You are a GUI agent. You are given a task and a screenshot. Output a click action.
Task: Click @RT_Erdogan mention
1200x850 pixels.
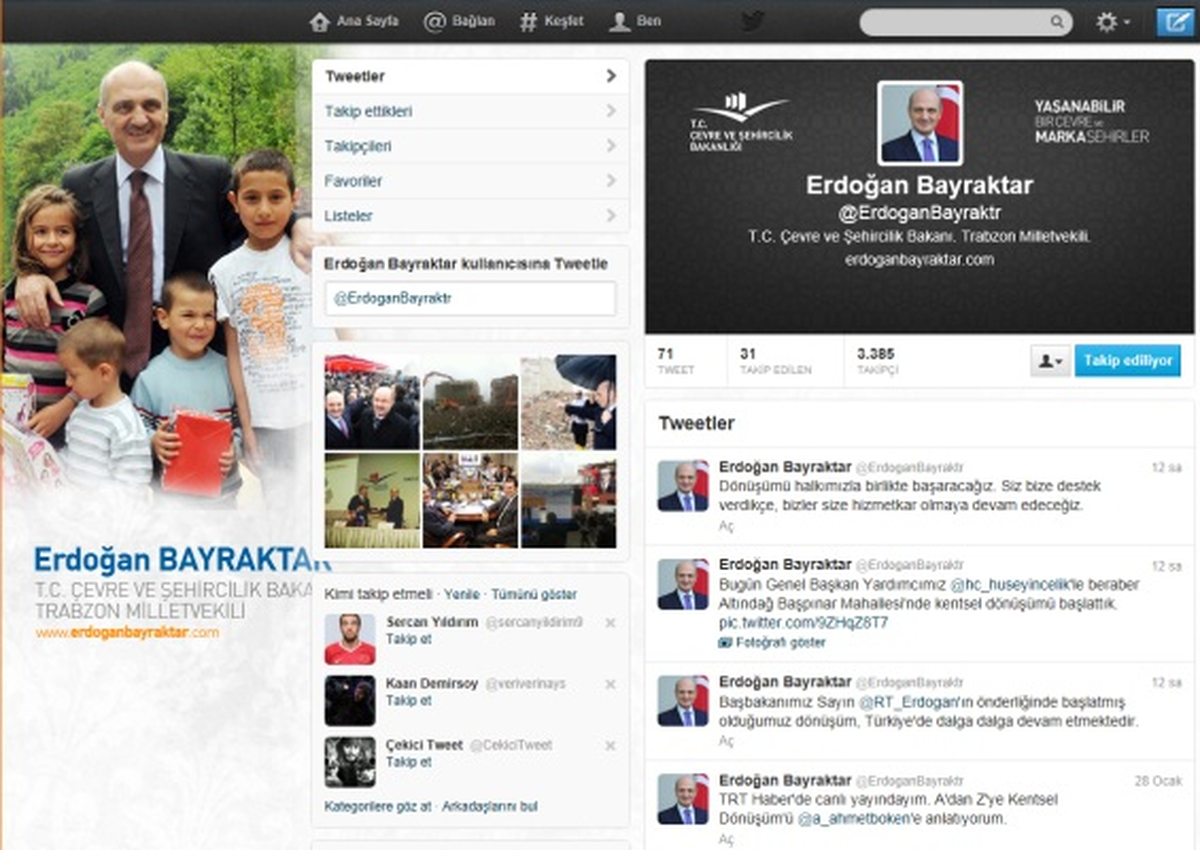(x=906, y=701)
